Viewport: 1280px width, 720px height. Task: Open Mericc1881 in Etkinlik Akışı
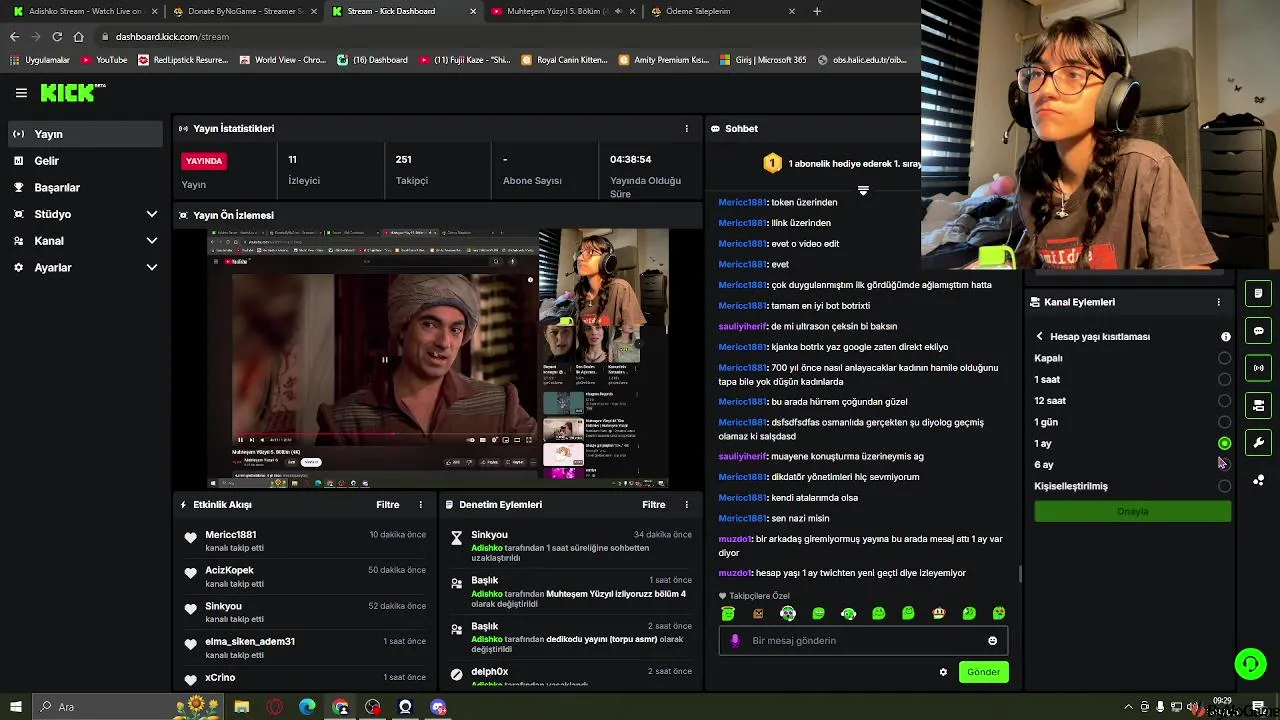[231, 535]
